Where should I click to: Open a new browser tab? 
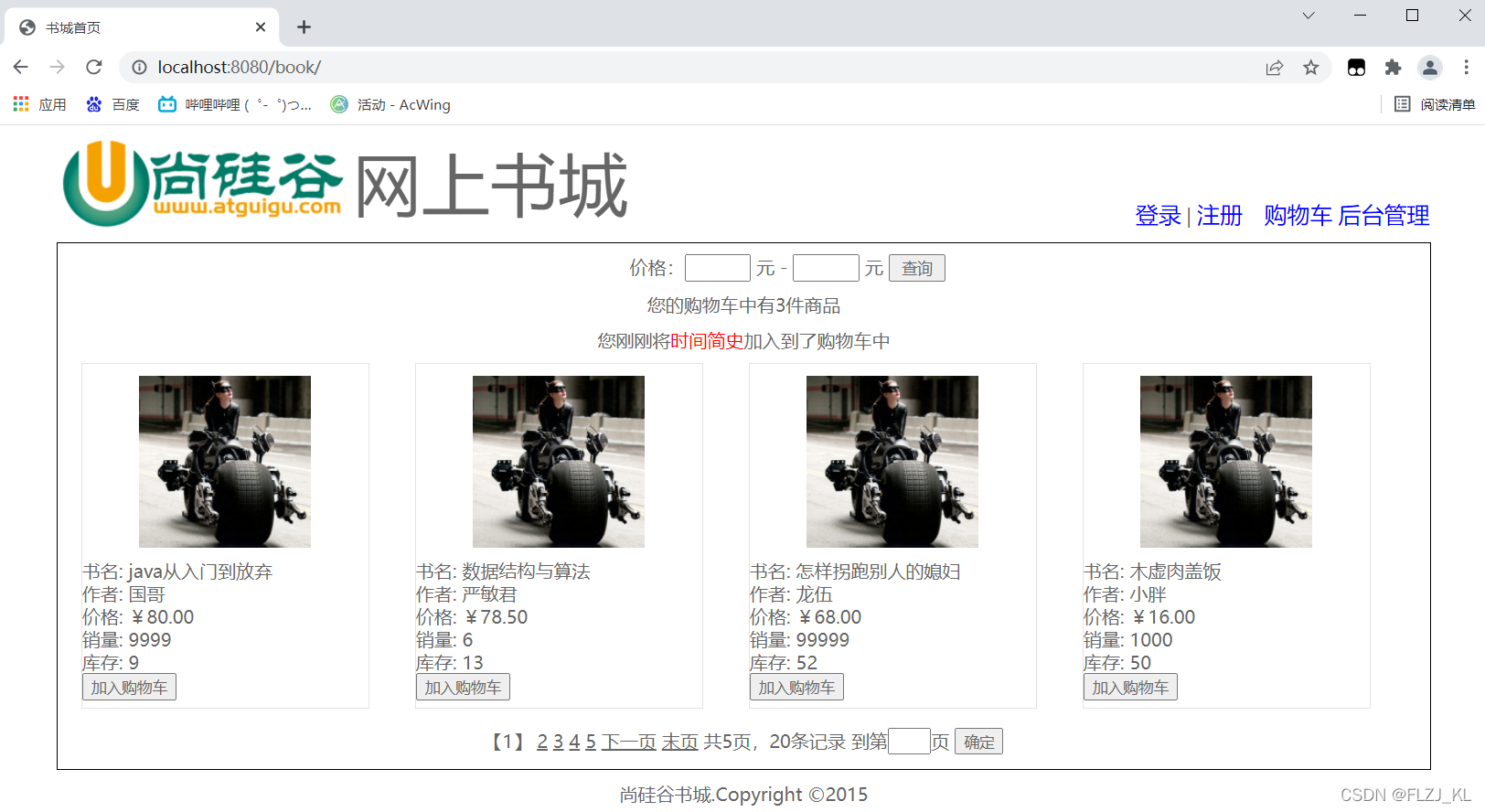tap(304, 27)
